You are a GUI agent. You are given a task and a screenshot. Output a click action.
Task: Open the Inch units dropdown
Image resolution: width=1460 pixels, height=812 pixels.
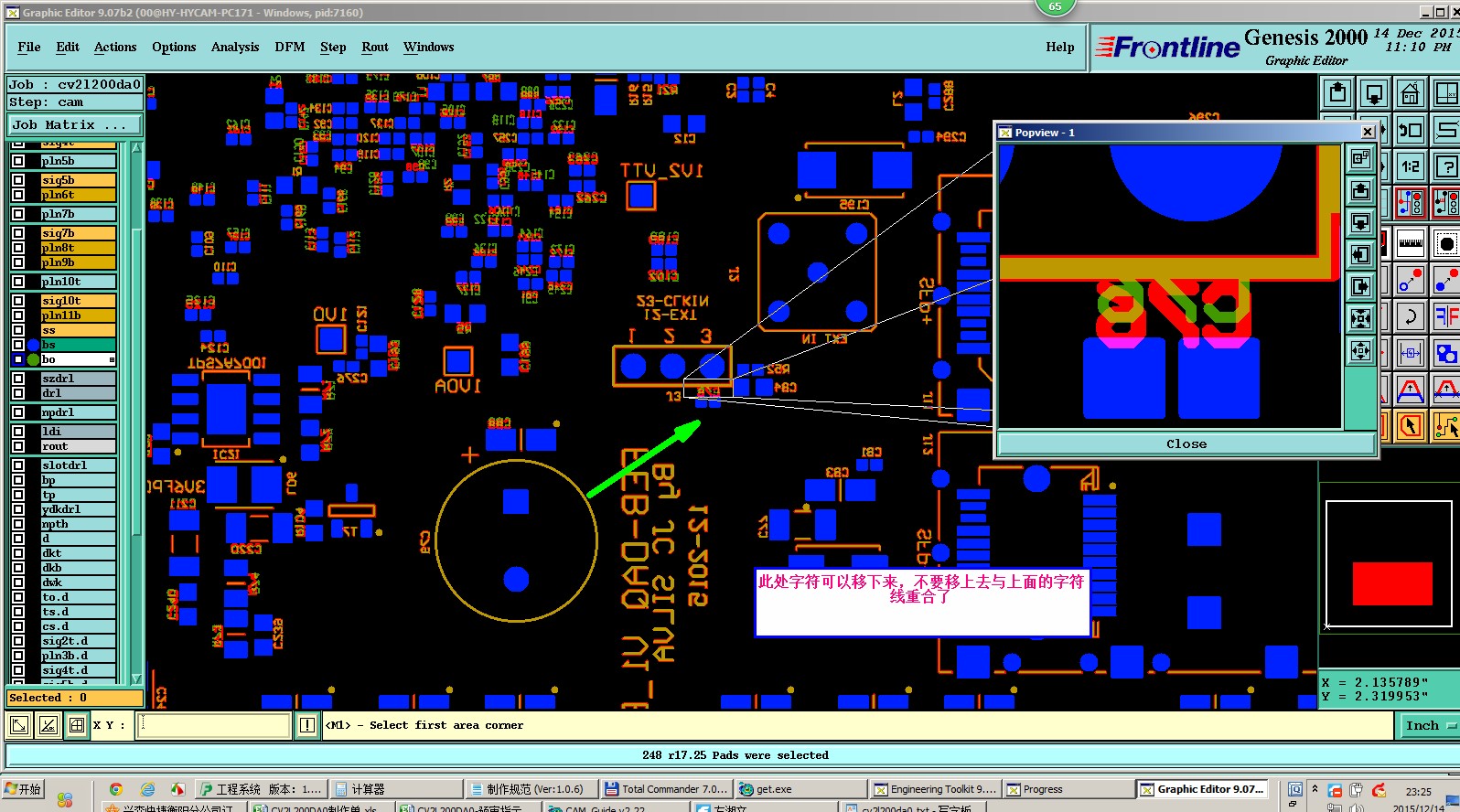pyautogui.click(x=1429, y=725)
